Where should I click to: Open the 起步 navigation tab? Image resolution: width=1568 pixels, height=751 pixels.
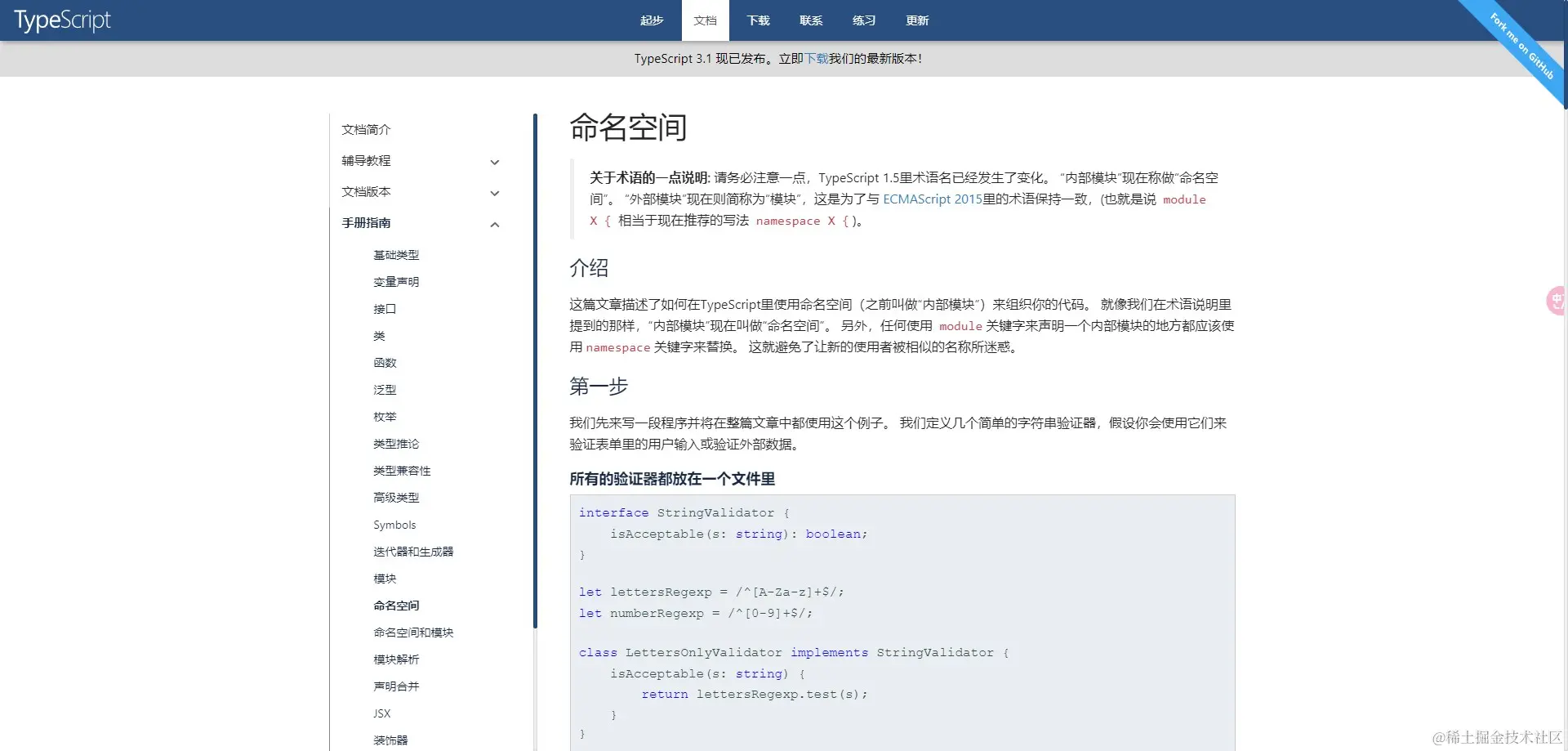click(x=652, y=20)
